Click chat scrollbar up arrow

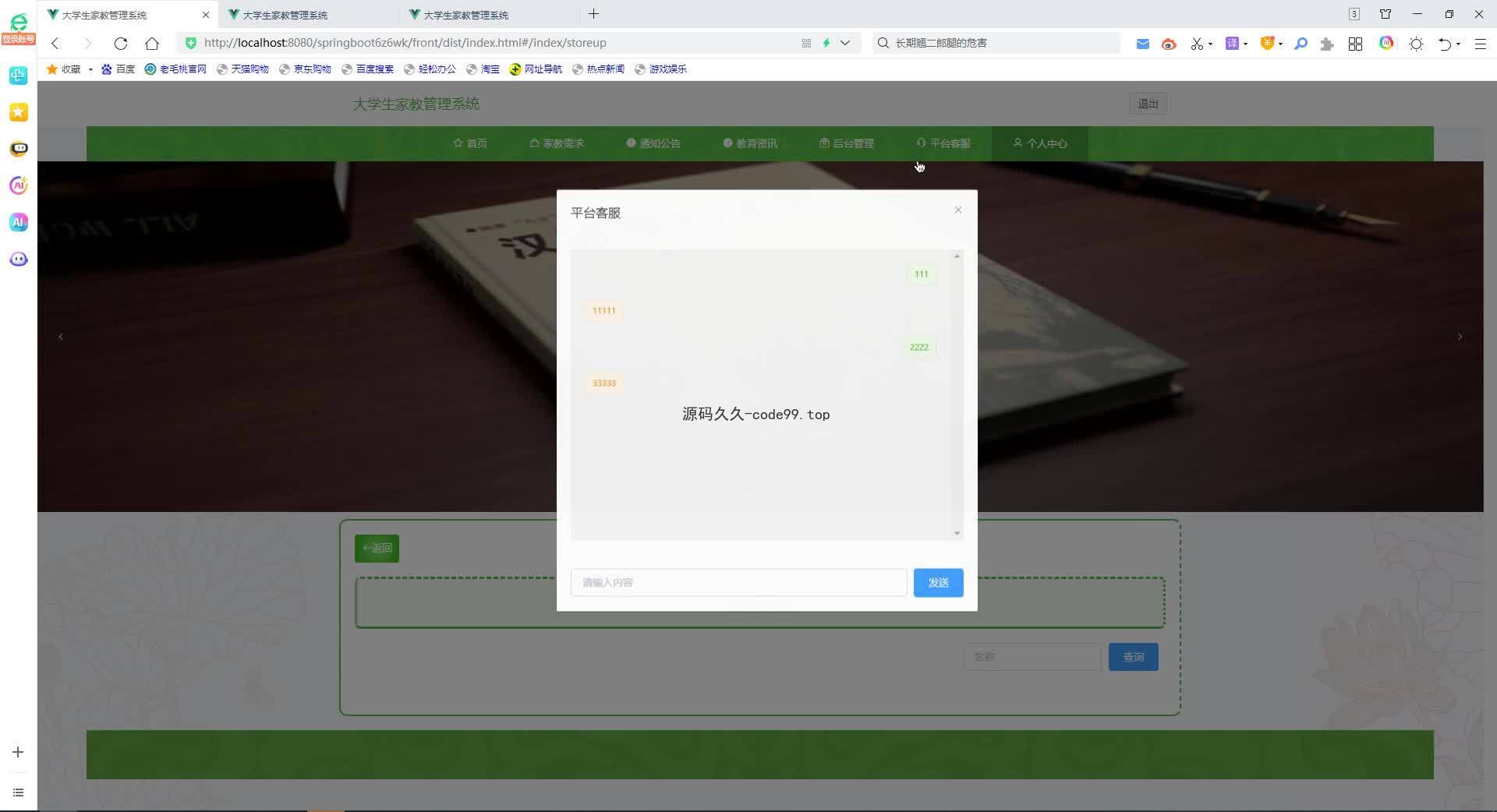click(x=957, y=256)
